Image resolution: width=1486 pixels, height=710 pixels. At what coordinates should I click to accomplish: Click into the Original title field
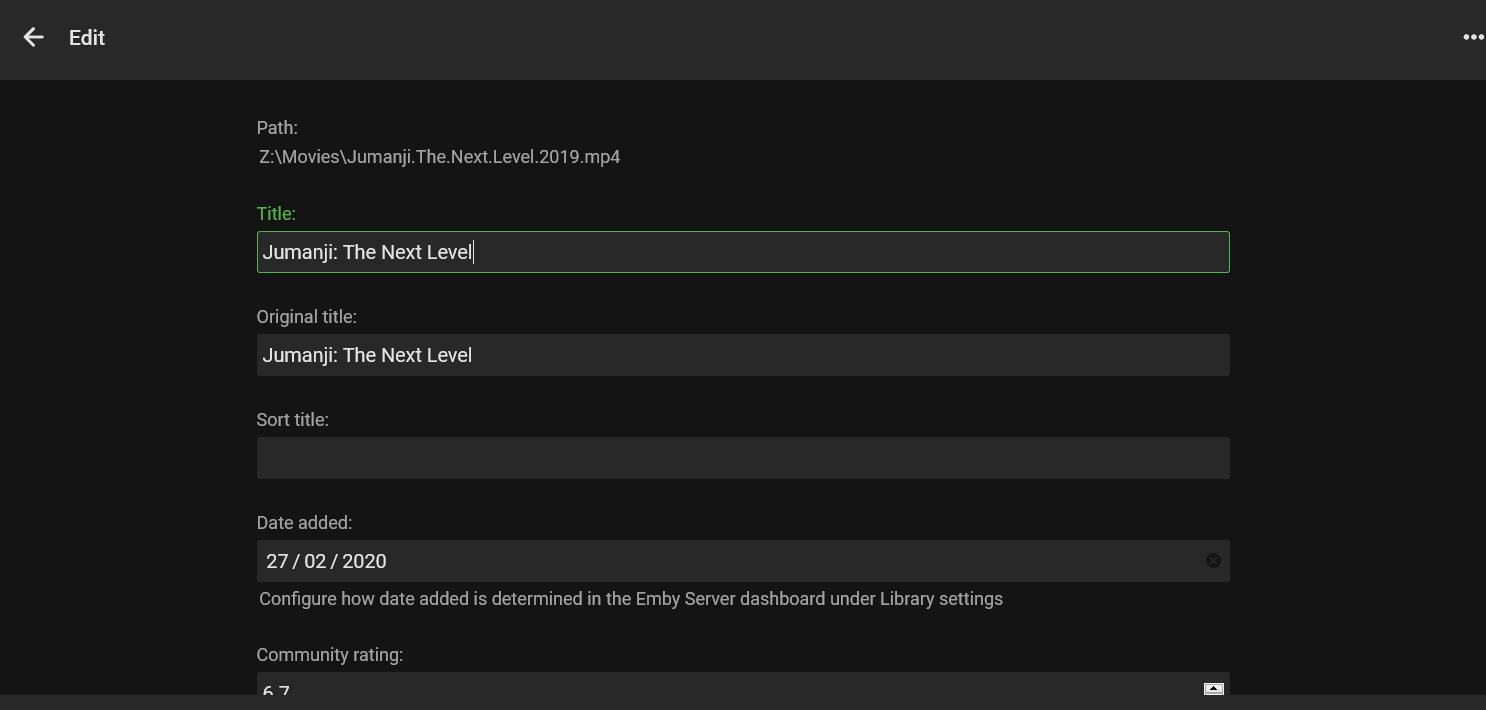pos(742,355)
